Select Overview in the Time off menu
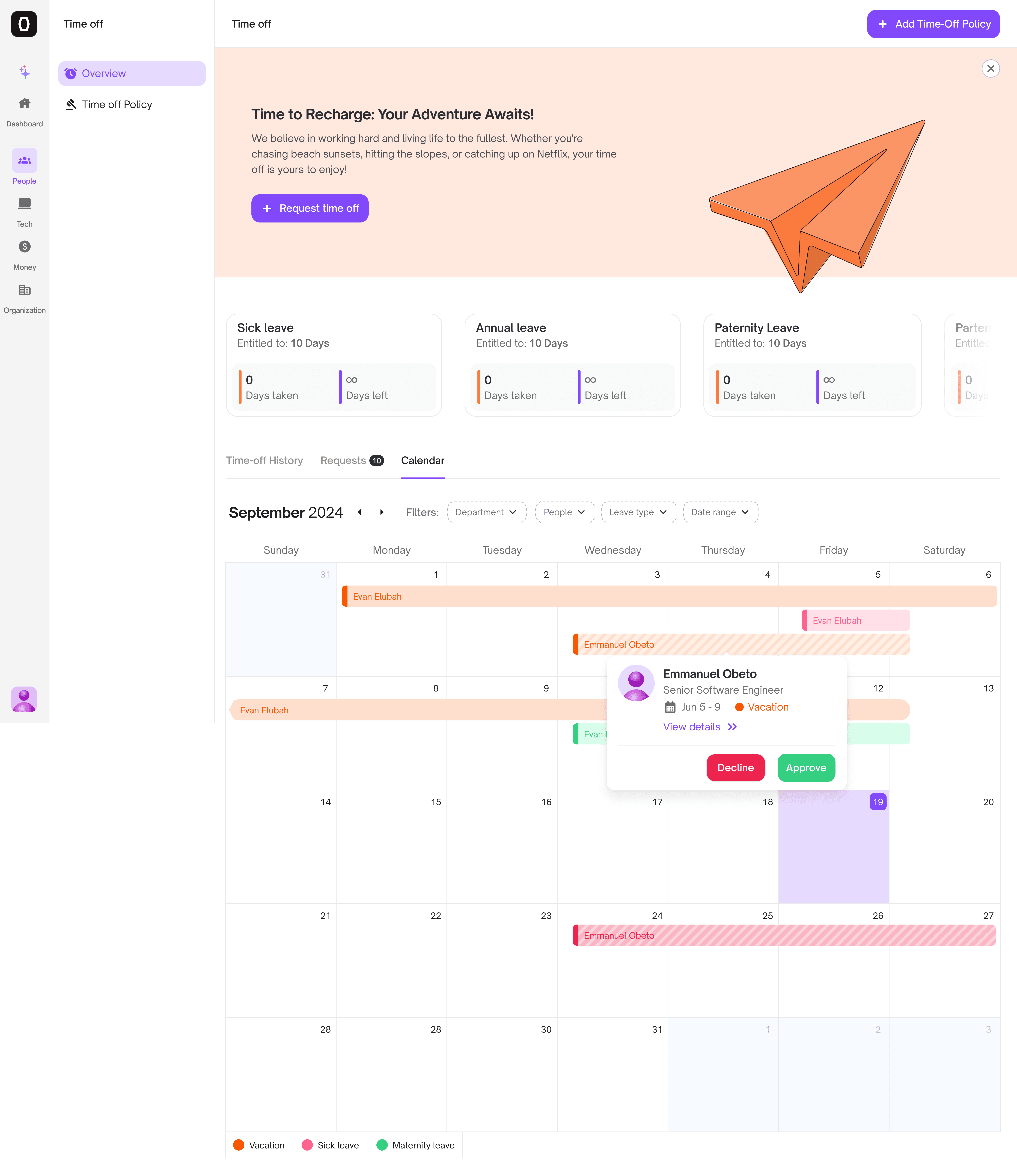 132,73
